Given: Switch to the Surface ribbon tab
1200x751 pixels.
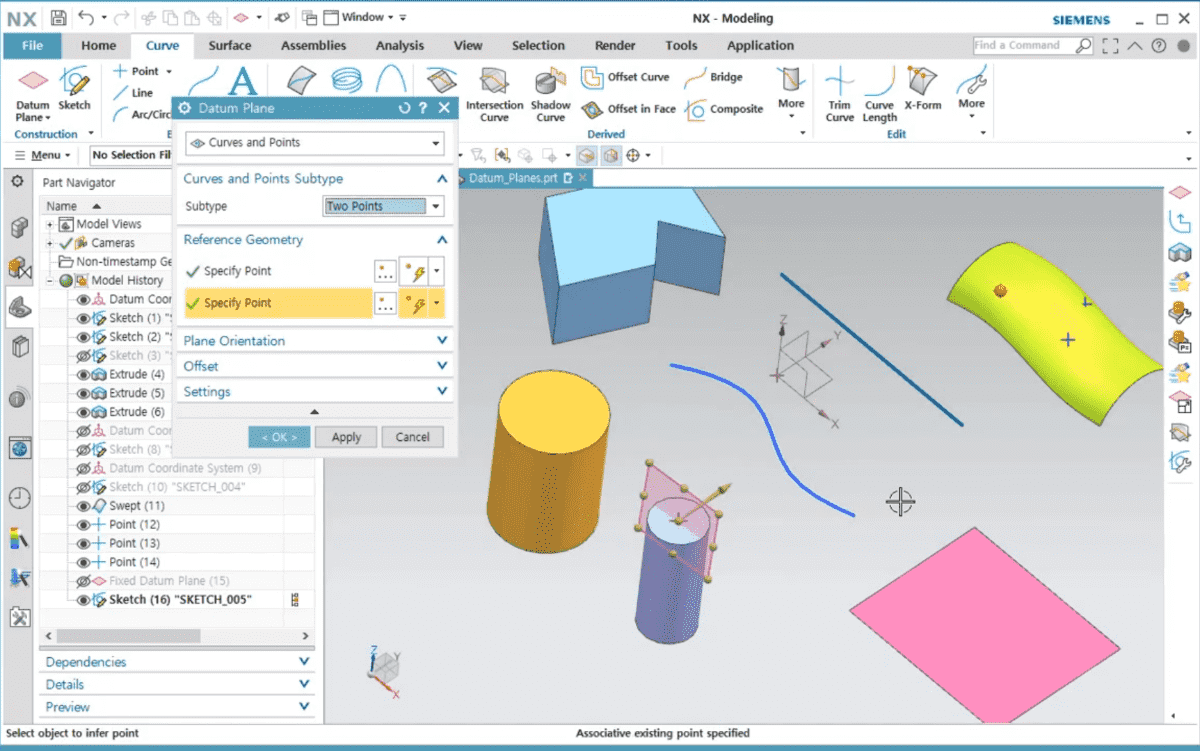Looking at the screenshot, I should [x=230, y=46].
